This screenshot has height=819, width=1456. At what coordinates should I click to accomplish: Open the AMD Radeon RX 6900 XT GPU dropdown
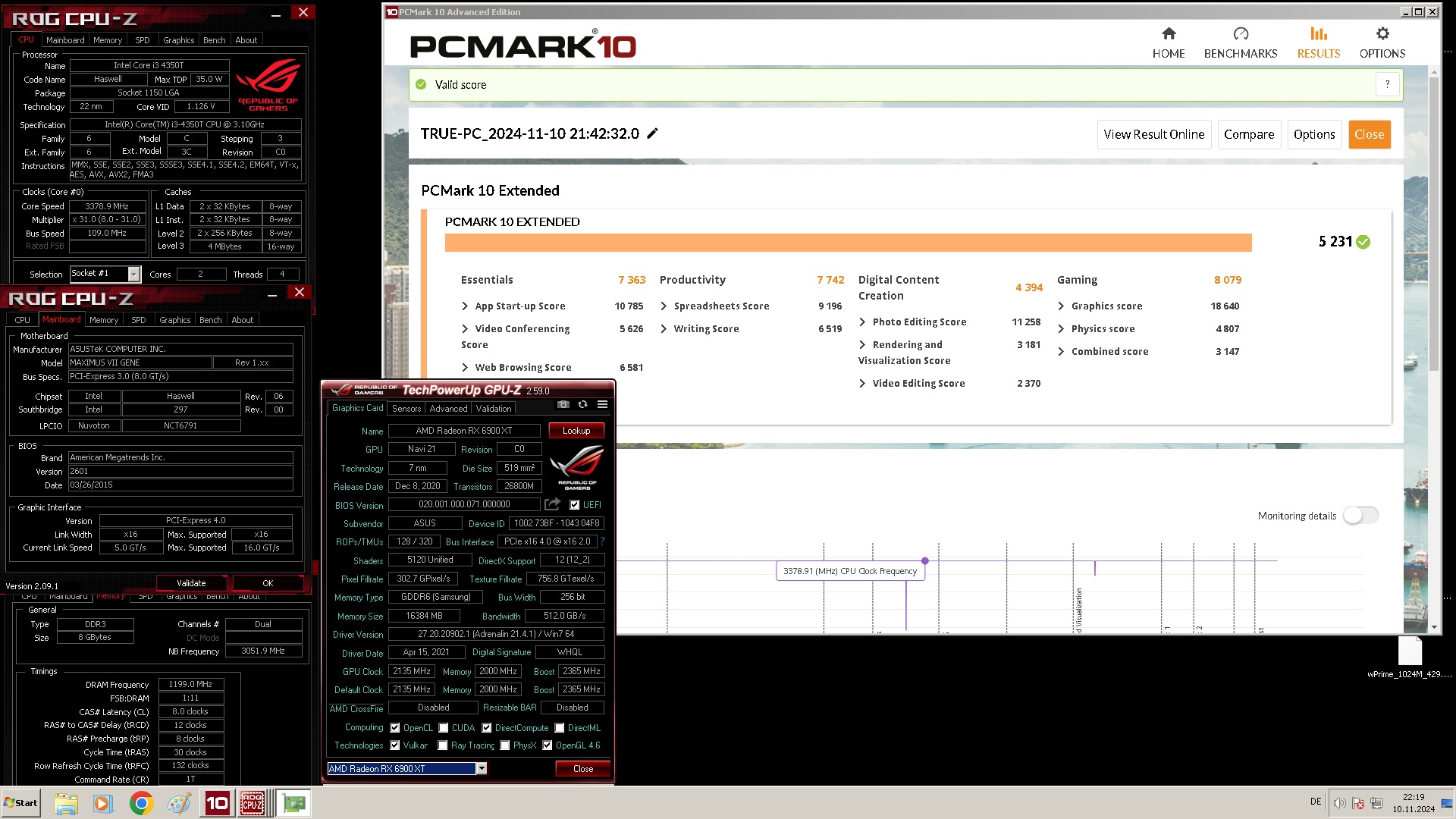pyautogui.click(x=481, y=769)
